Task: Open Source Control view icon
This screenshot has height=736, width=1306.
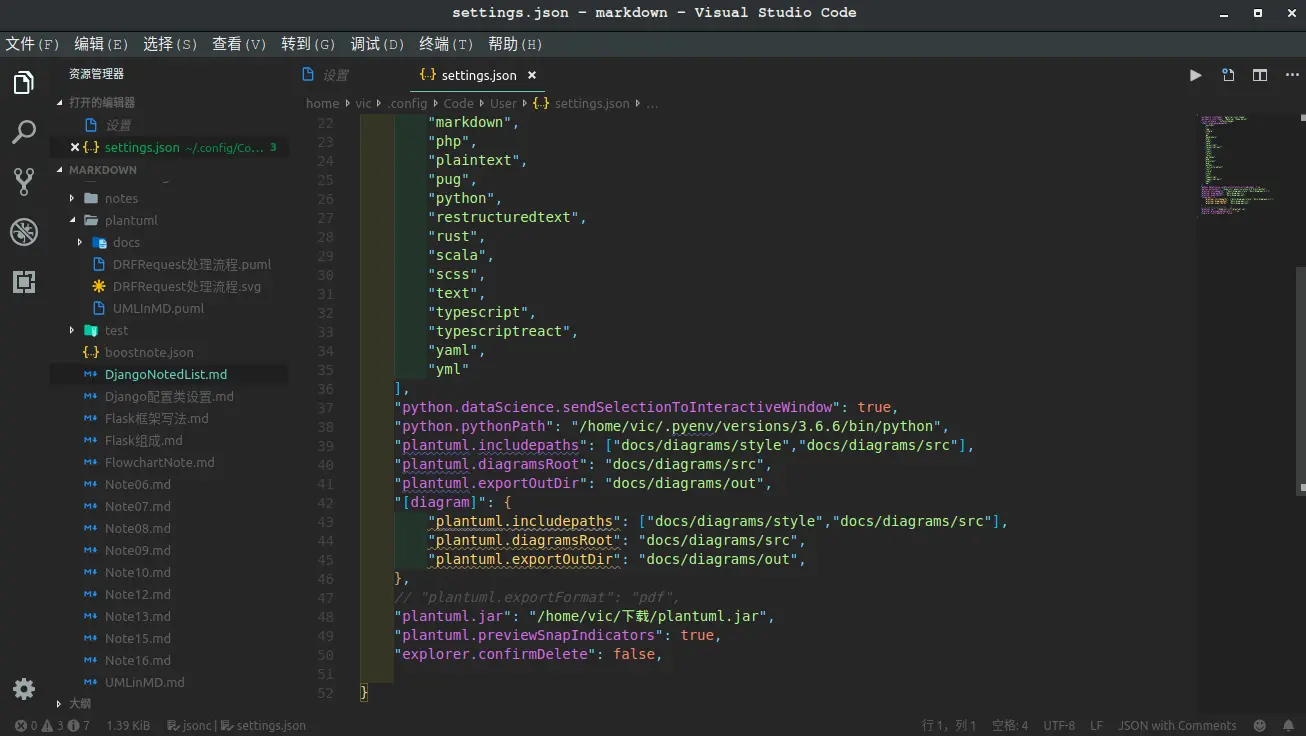Action: (24, 181)
